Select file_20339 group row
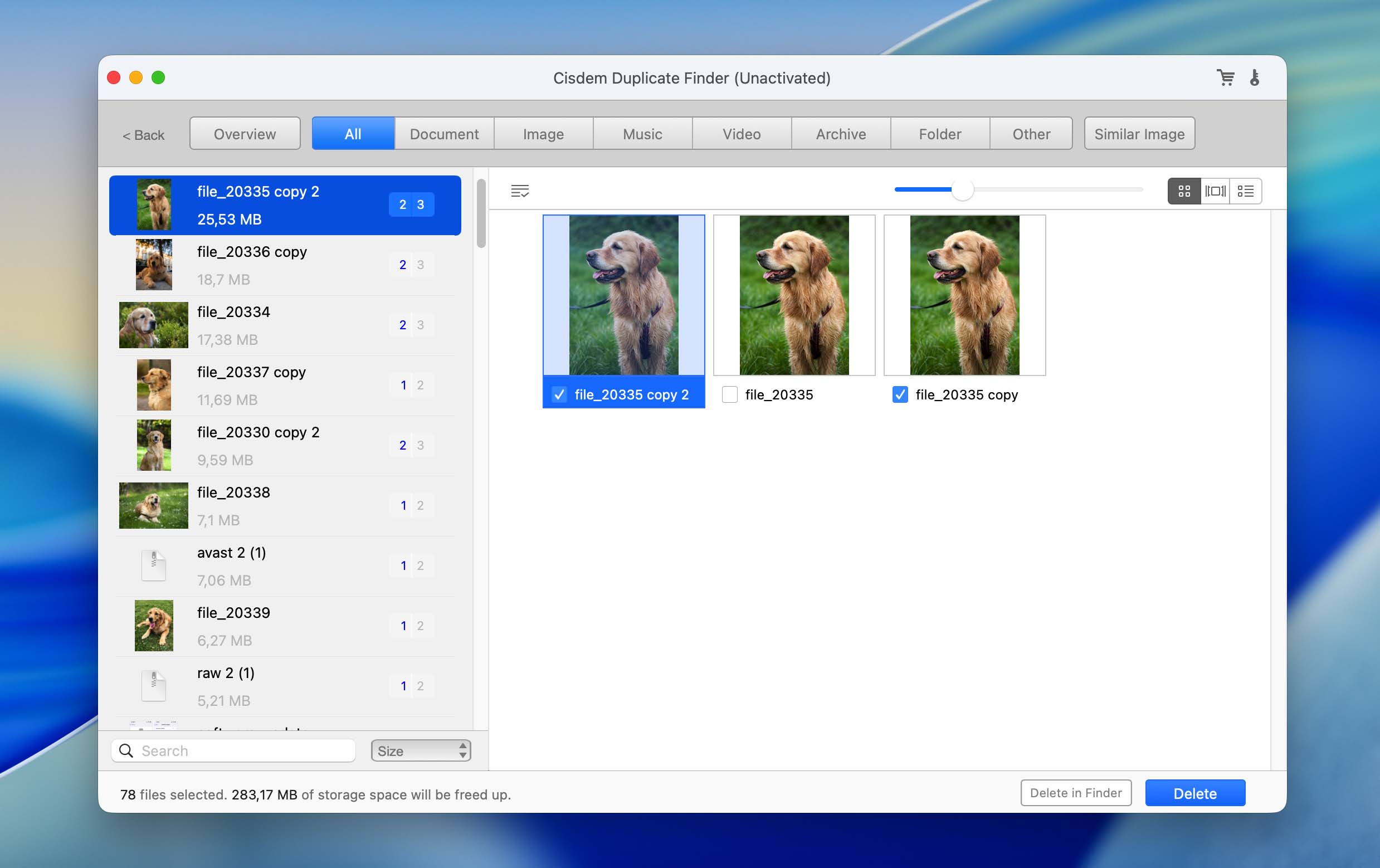Screen dimensions: 1380x868 tap(285, 626)
